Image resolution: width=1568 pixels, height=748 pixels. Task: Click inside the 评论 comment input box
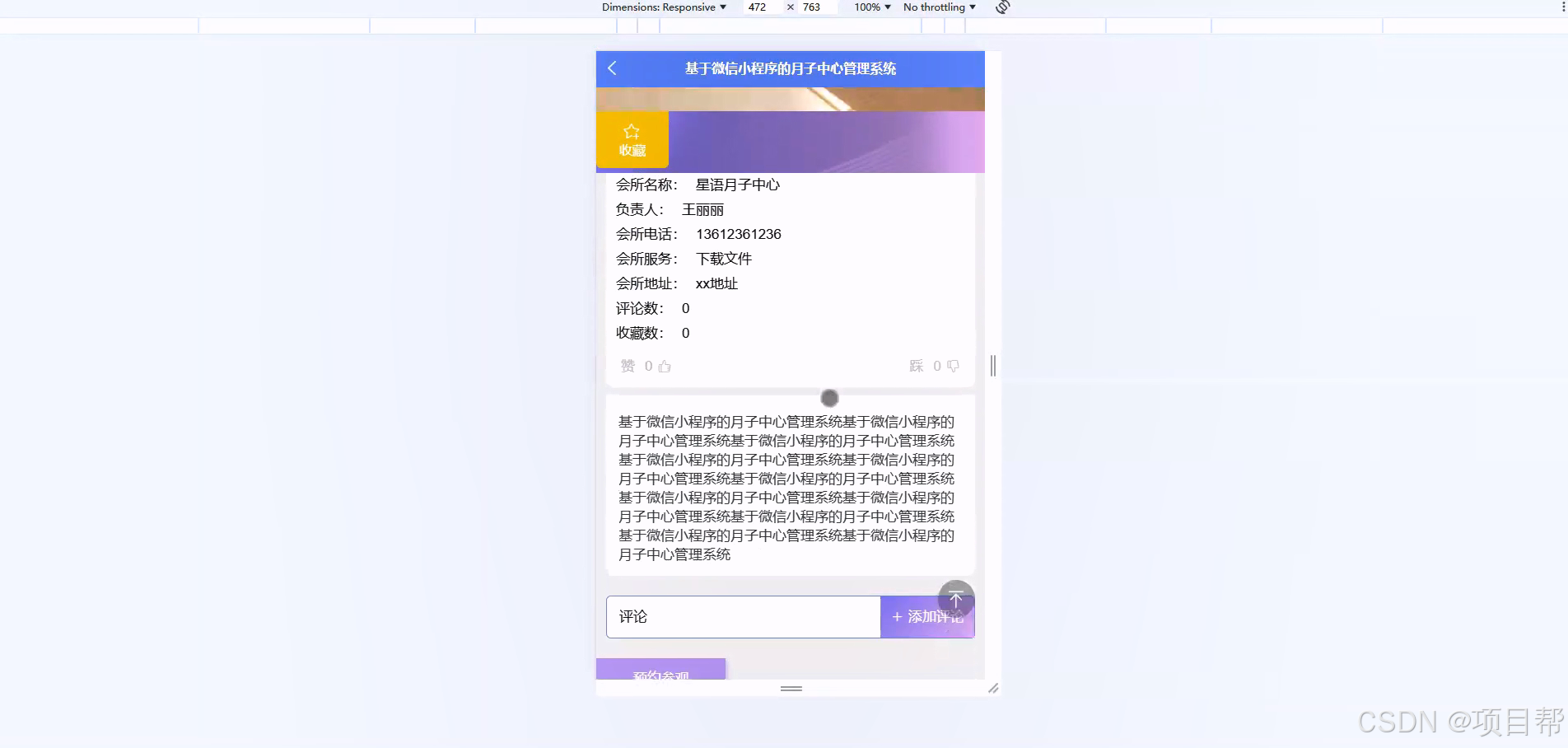(x=741, y=617)
